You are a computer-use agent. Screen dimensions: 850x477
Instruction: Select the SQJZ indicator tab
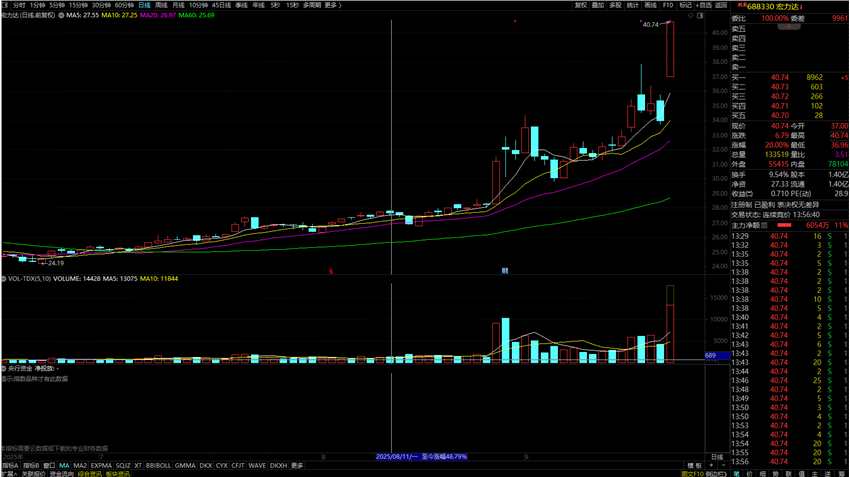point(123,466)
